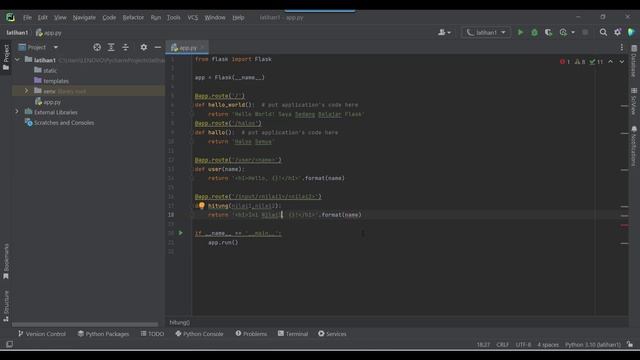Click the green typo checkmark indicator
Viewport: 640px width, 360px height.
[x=596, y=62]
